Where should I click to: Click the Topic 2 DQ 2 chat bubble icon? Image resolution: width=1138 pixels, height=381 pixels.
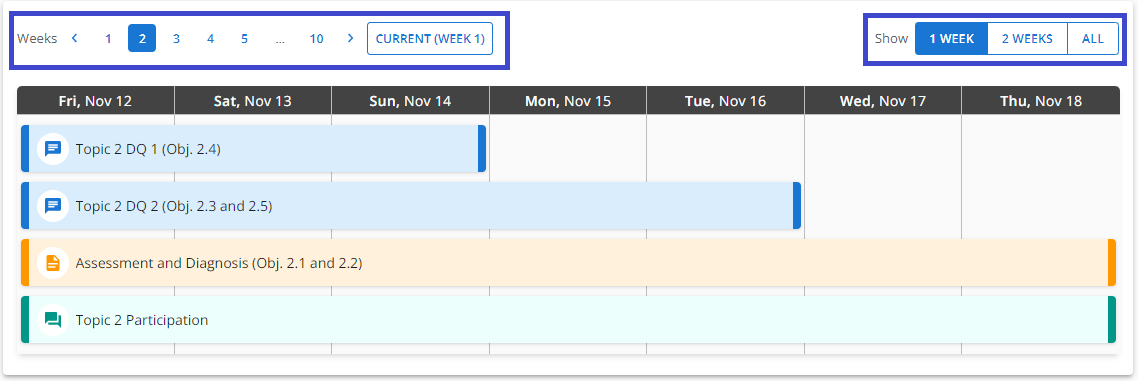[52, 205]
